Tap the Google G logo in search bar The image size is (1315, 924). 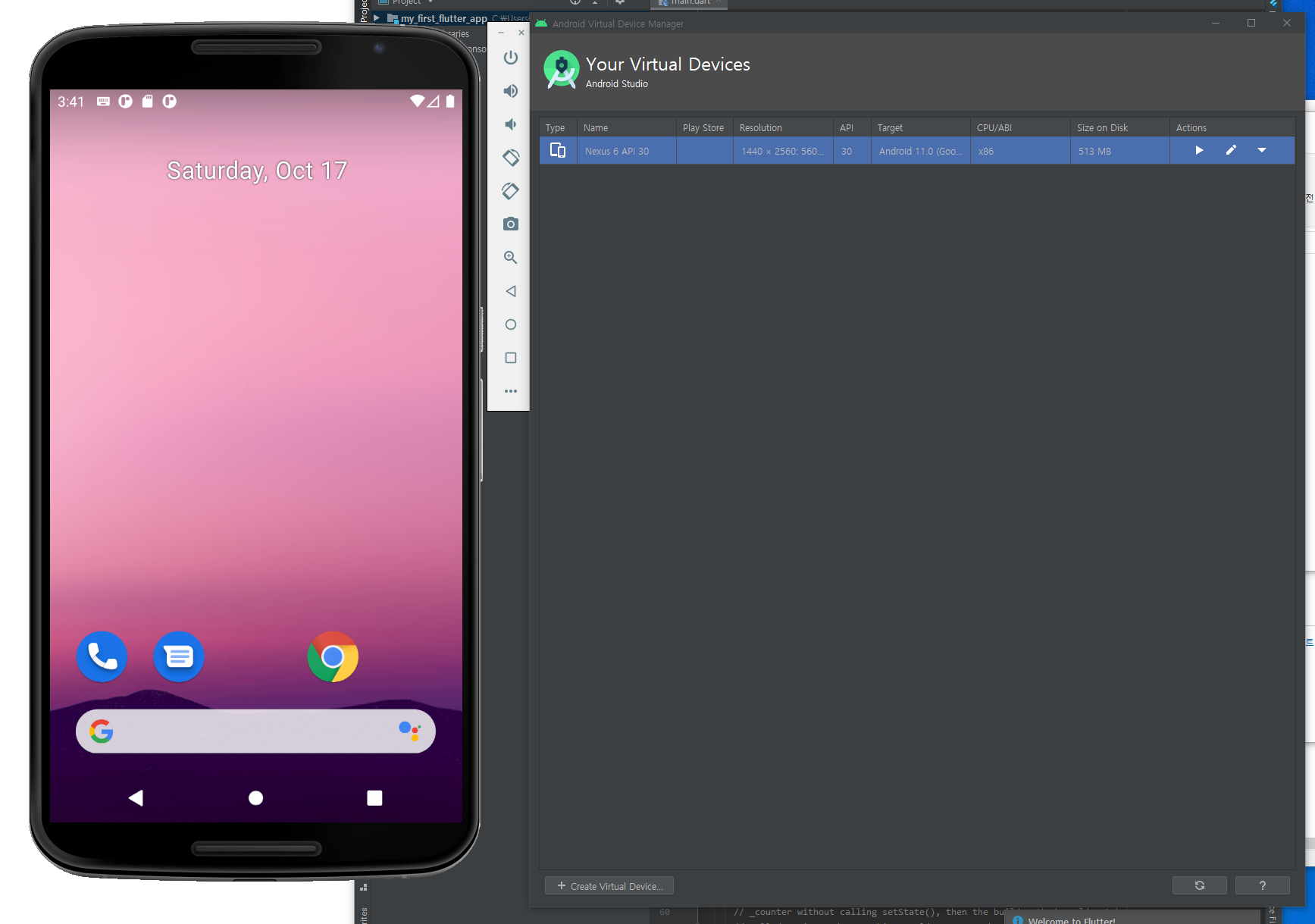pos(102,731)
